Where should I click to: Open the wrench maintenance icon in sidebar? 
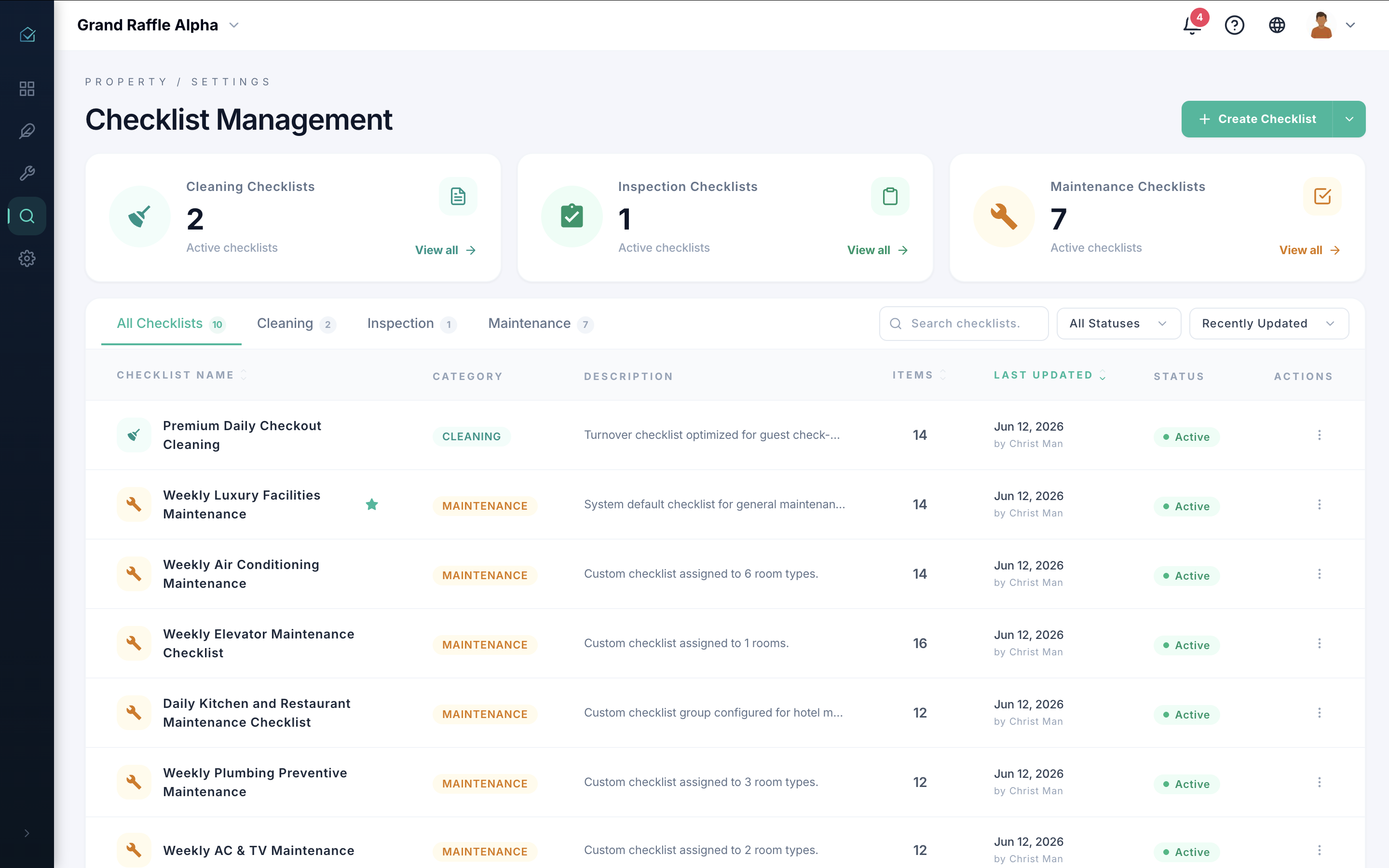(x=27, y=174)
